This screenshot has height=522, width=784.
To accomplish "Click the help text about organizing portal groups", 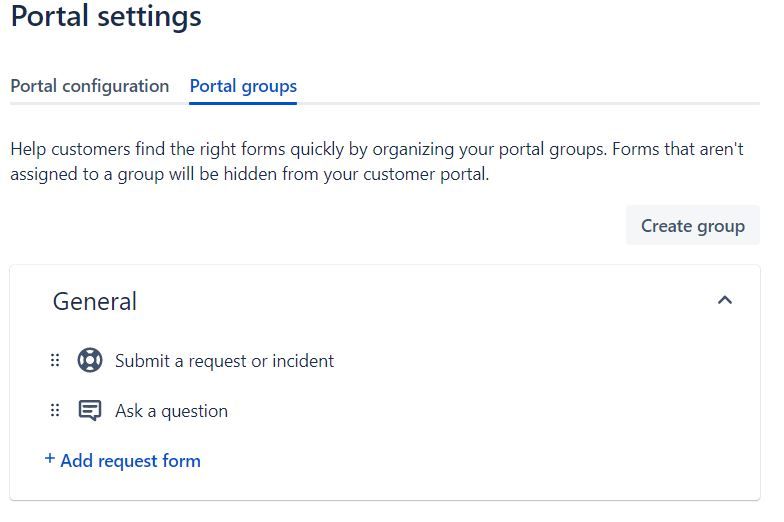I will (x=300, y=149).
